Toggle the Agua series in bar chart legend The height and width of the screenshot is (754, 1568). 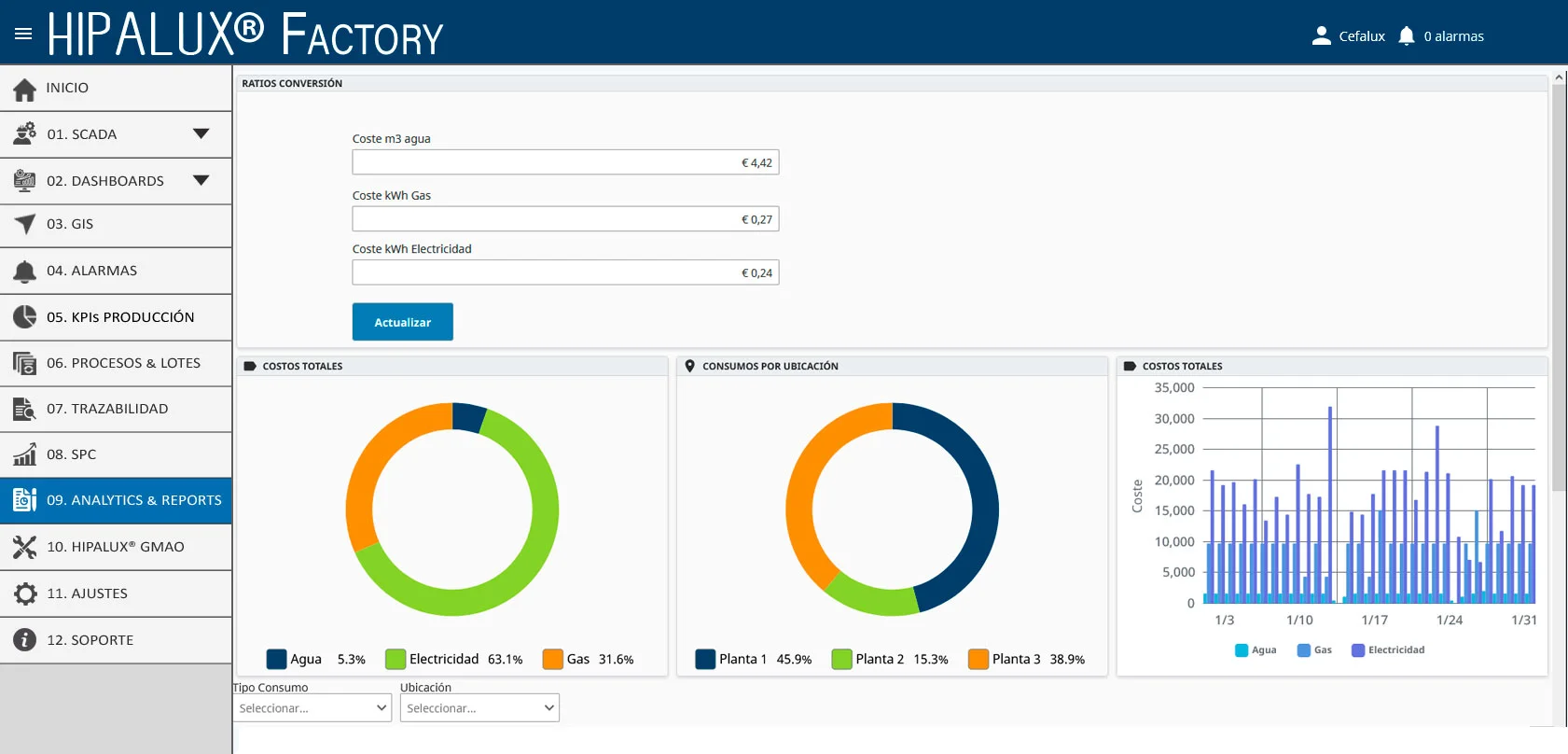pyautogui.click(x=1256, y=650)
